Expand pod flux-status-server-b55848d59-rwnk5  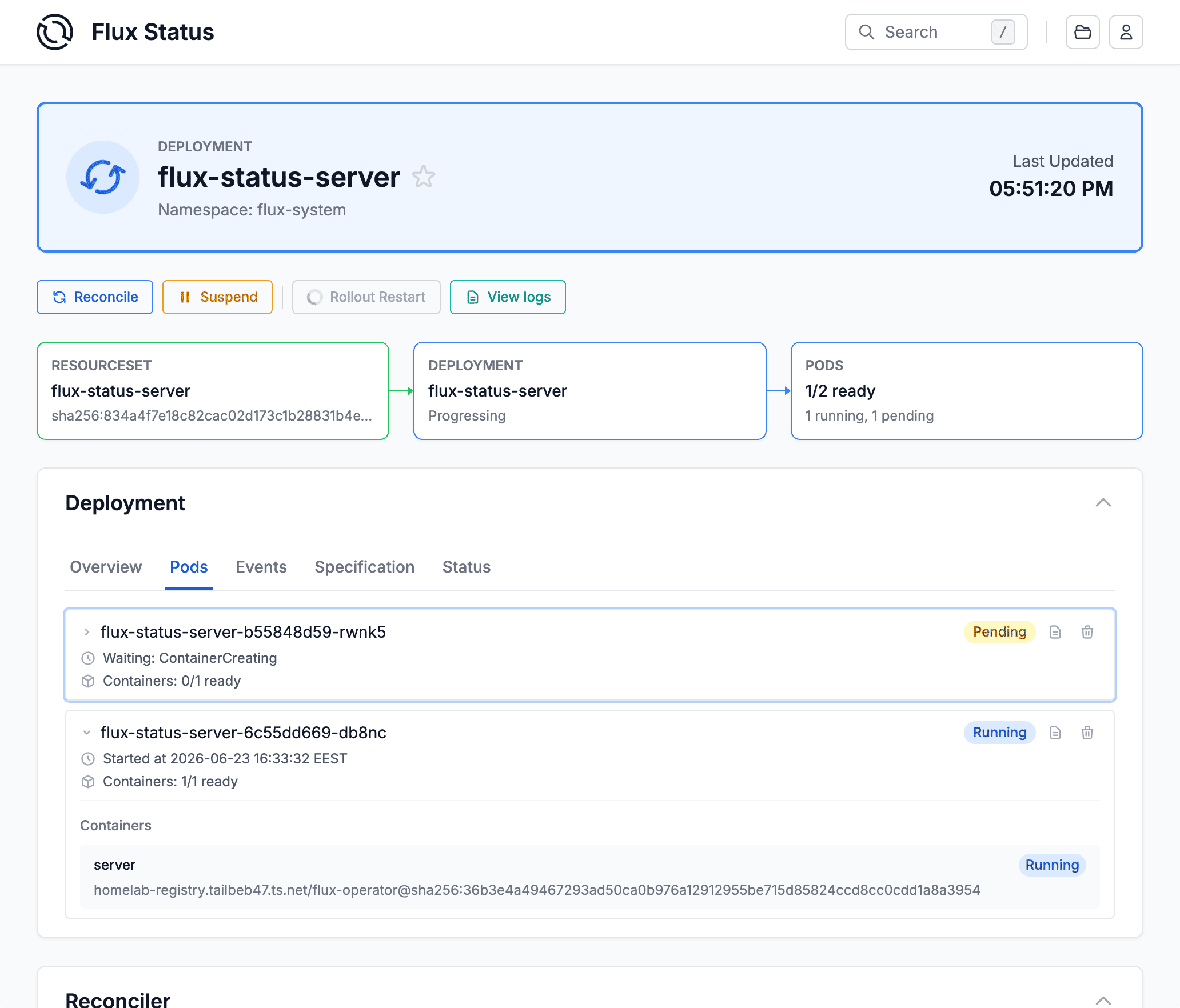[x=87, y=632]
